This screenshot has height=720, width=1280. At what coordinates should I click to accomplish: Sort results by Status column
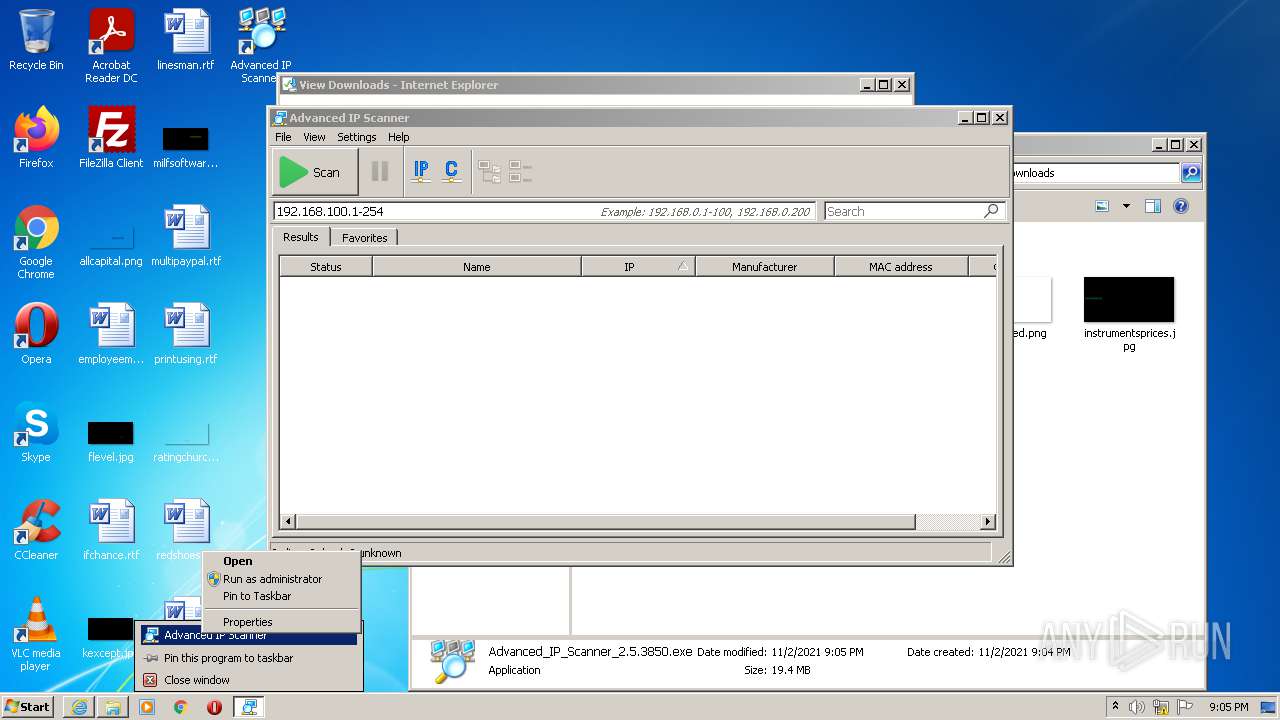(326, 267)
